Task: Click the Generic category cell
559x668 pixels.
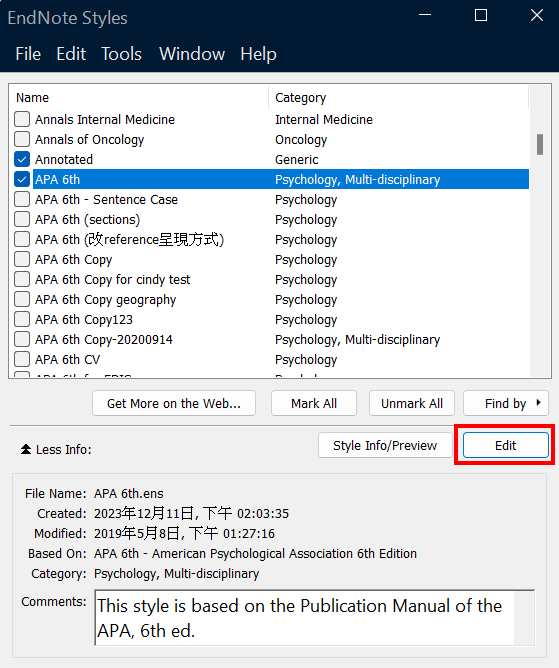Action: click(297, 159)
